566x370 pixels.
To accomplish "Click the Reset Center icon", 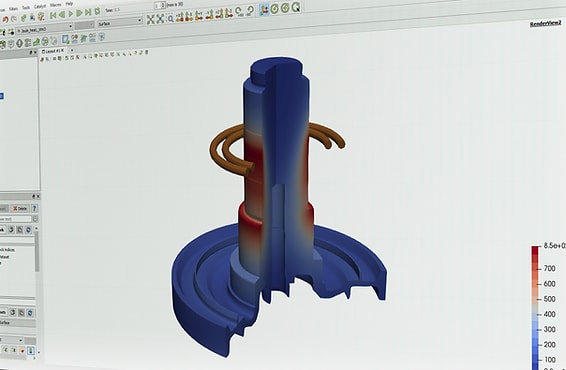I will pyautogui.click(x=285, y=8).
